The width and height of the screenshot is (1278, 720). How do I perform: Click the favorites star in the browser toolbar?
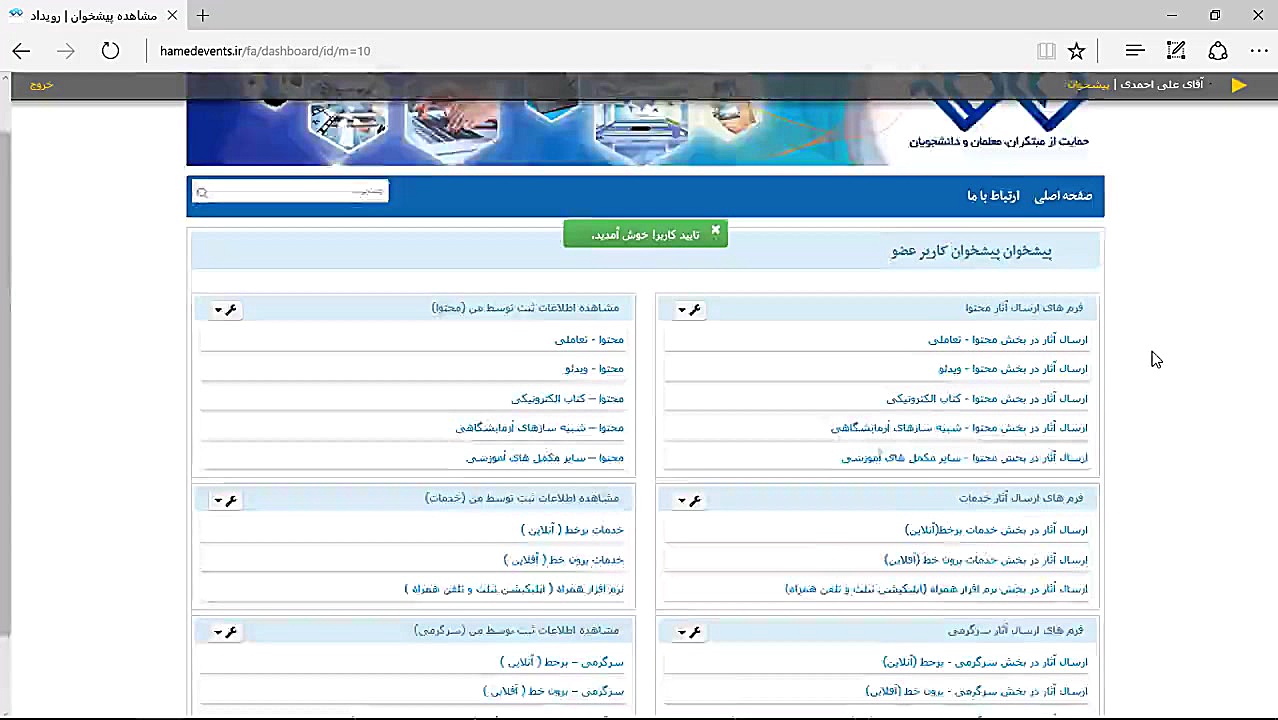pyautogui.click(x=1076, y=51)
